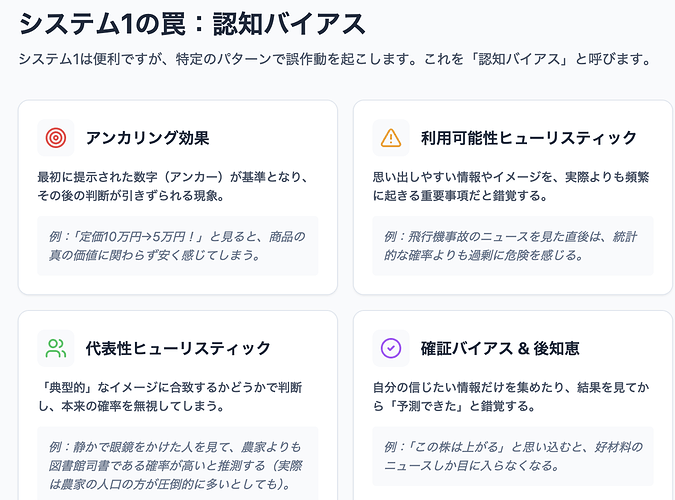Viewport: 675px width, 500px height.
Task: Click the 定価10万円→5万円 example box
Action: pyautogui.click(x=178, y=245)
